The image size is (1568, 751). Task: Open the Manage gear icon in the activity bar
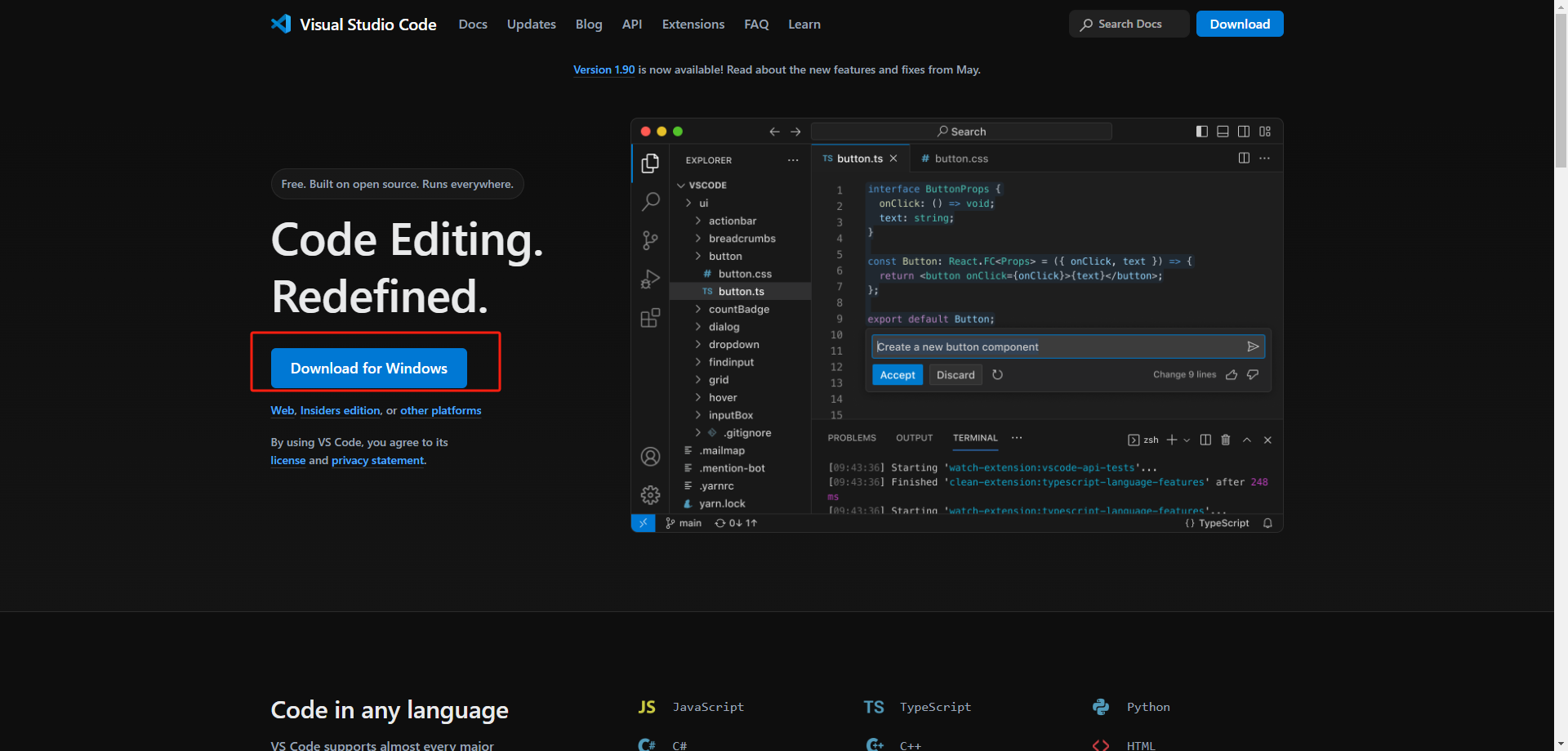[650, 494]
